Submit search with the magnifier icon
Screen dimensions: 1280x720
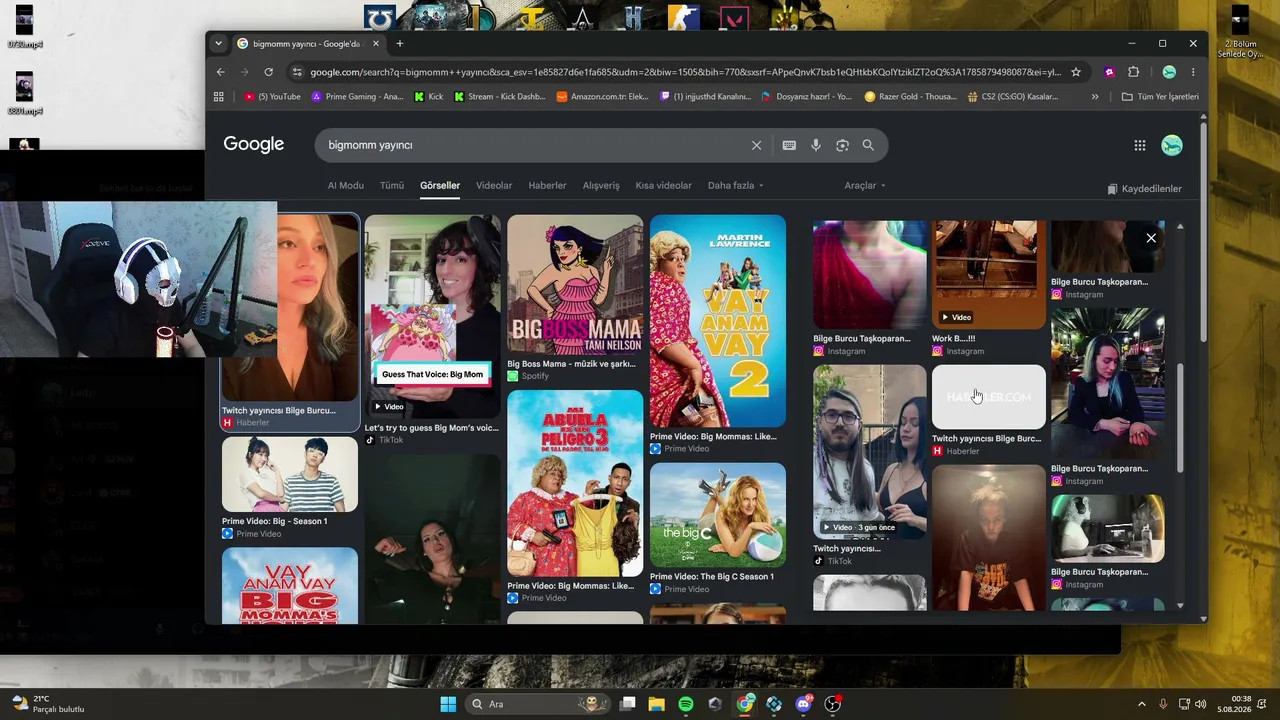click(868, 145)
